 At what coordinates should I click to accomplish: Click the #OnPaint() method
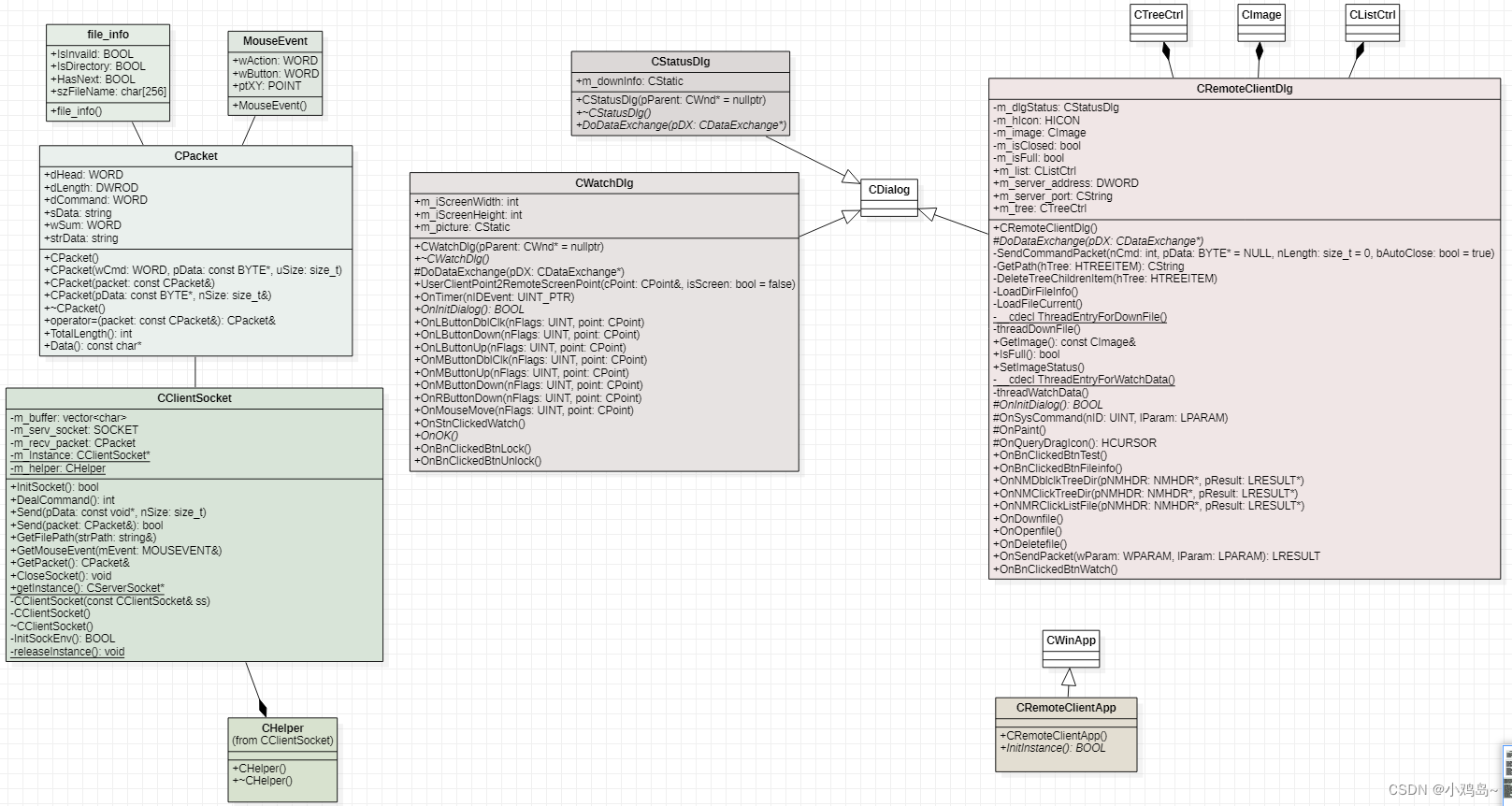1019,431
